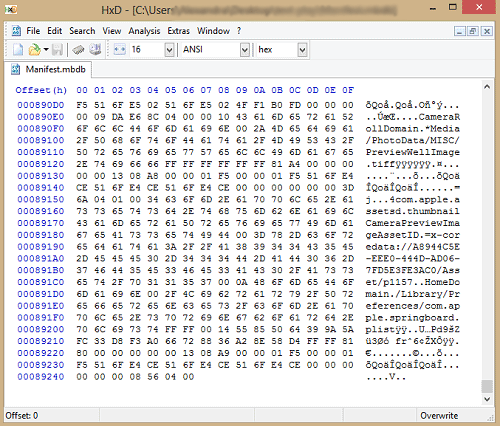Click decoded text 'CameraPreviewIma'
This screenshot has height=426, width=500.
tap(413, 223)
